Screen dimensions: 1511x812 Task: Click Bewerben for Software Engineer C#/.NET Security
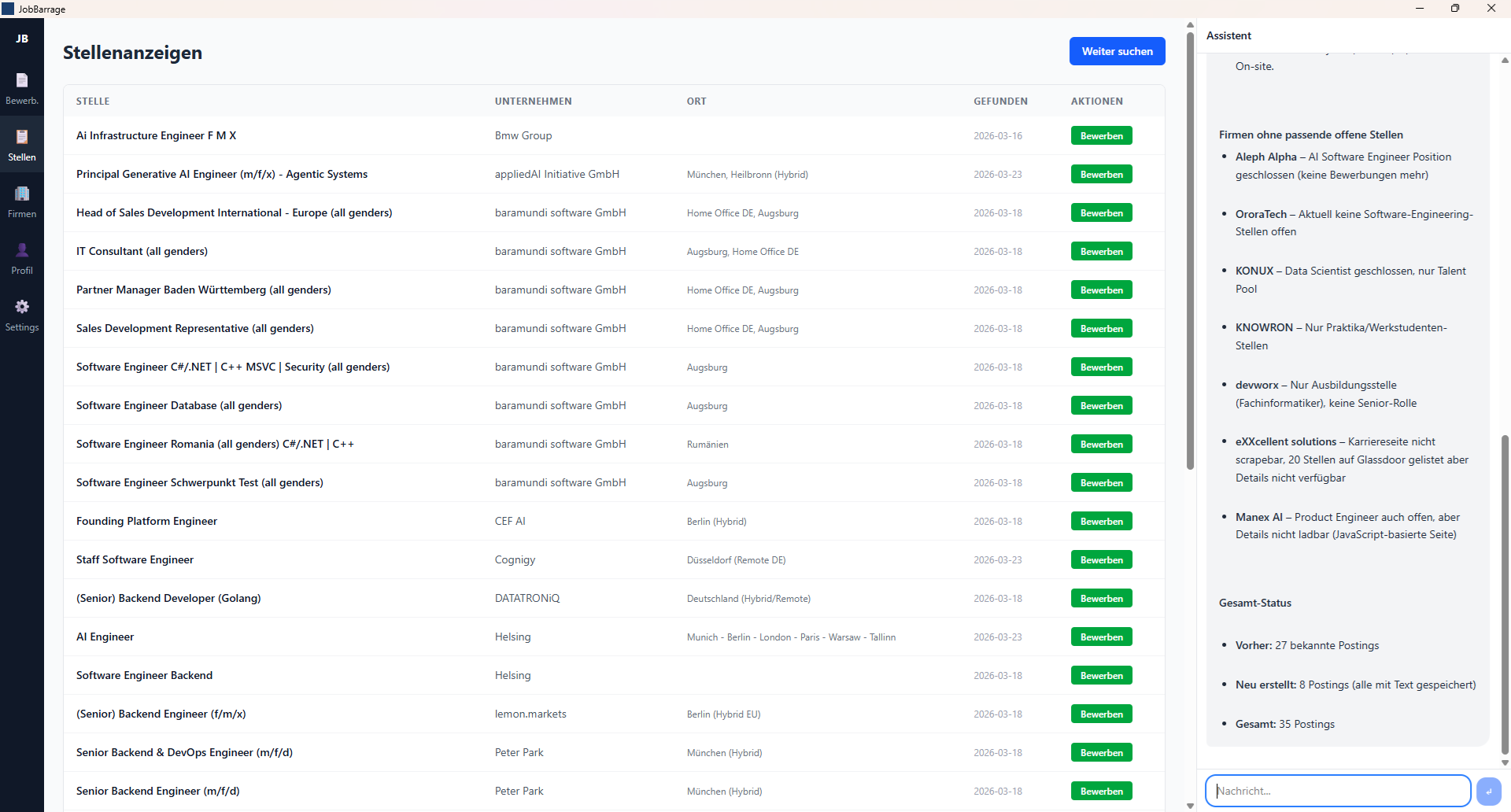tap(1101, 367)
